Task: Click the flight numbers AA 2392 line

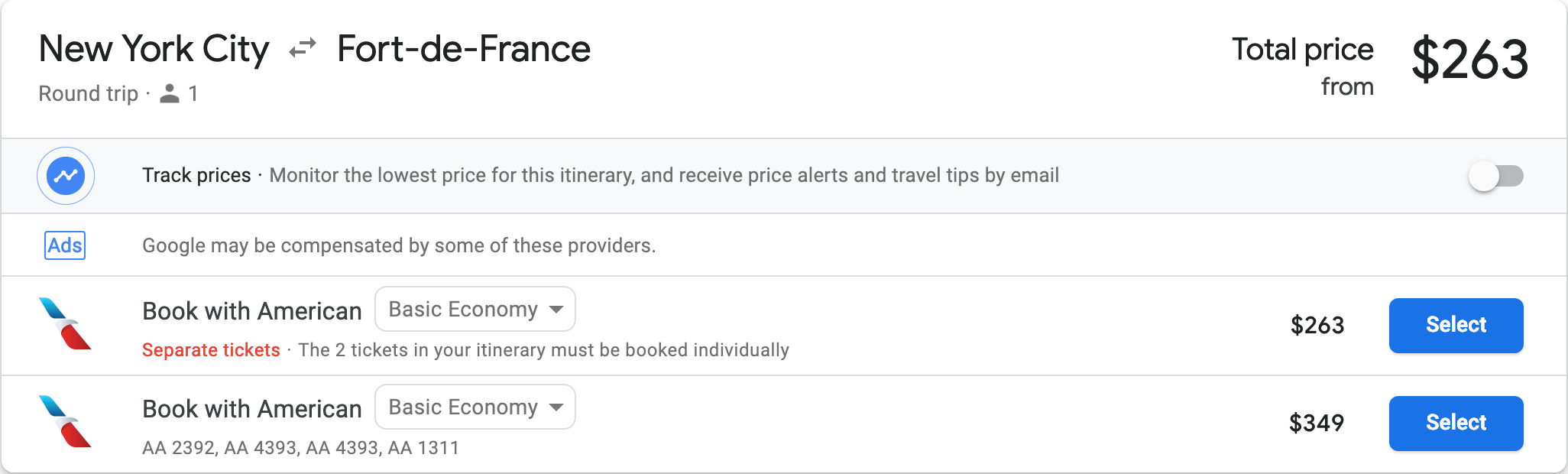Action: point(300,448)
